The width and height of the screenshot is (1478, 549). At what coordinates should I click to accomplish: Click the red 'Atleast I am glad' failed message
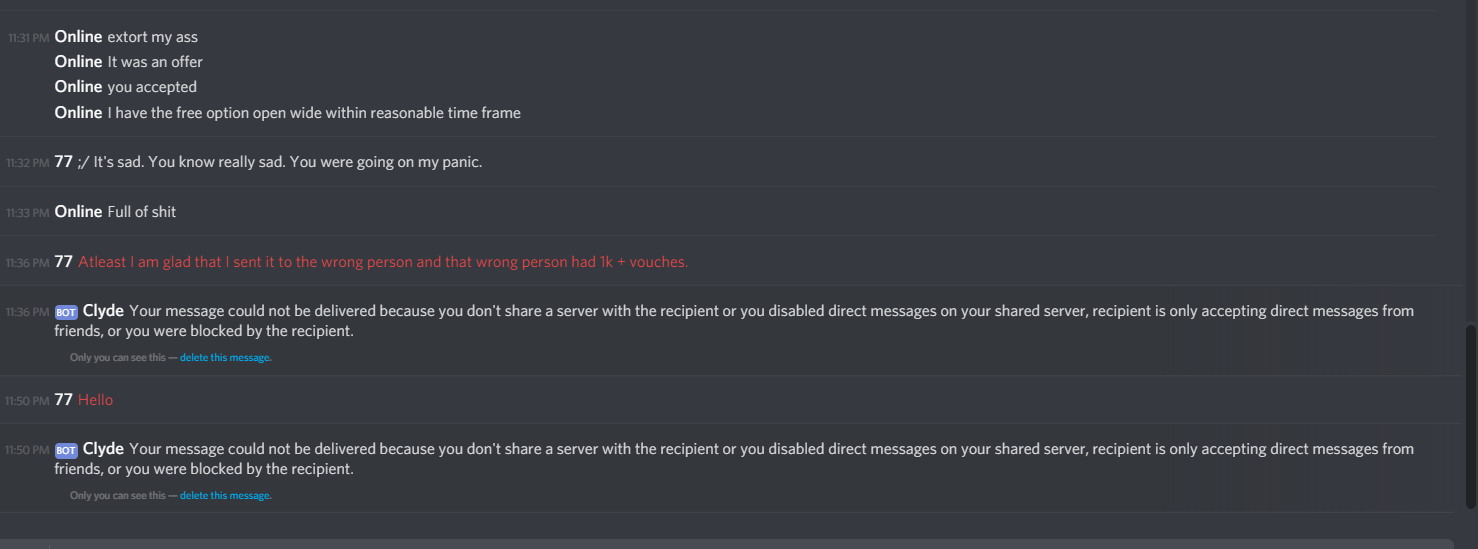(x=383, y=262)
